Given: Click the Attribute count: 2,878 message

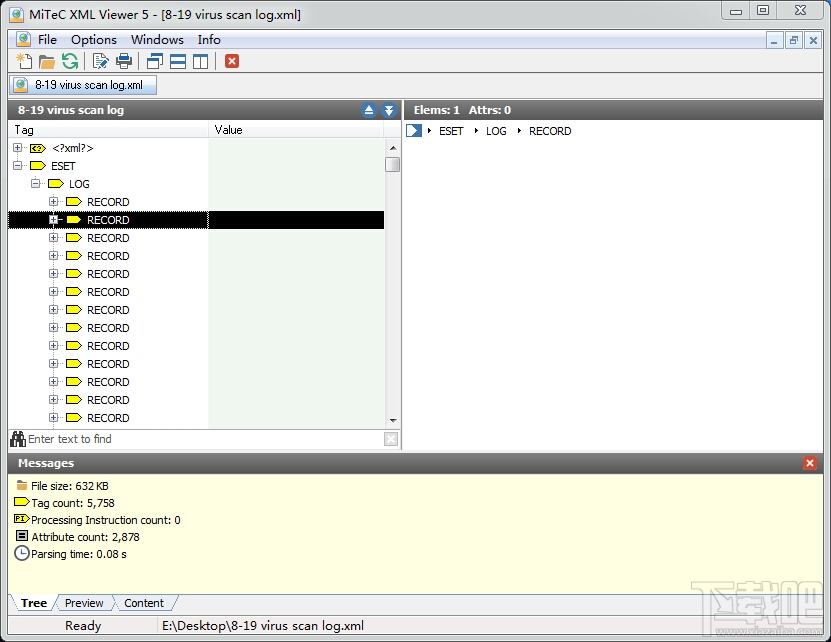Looking at the screenshot, I should [85, 537].
